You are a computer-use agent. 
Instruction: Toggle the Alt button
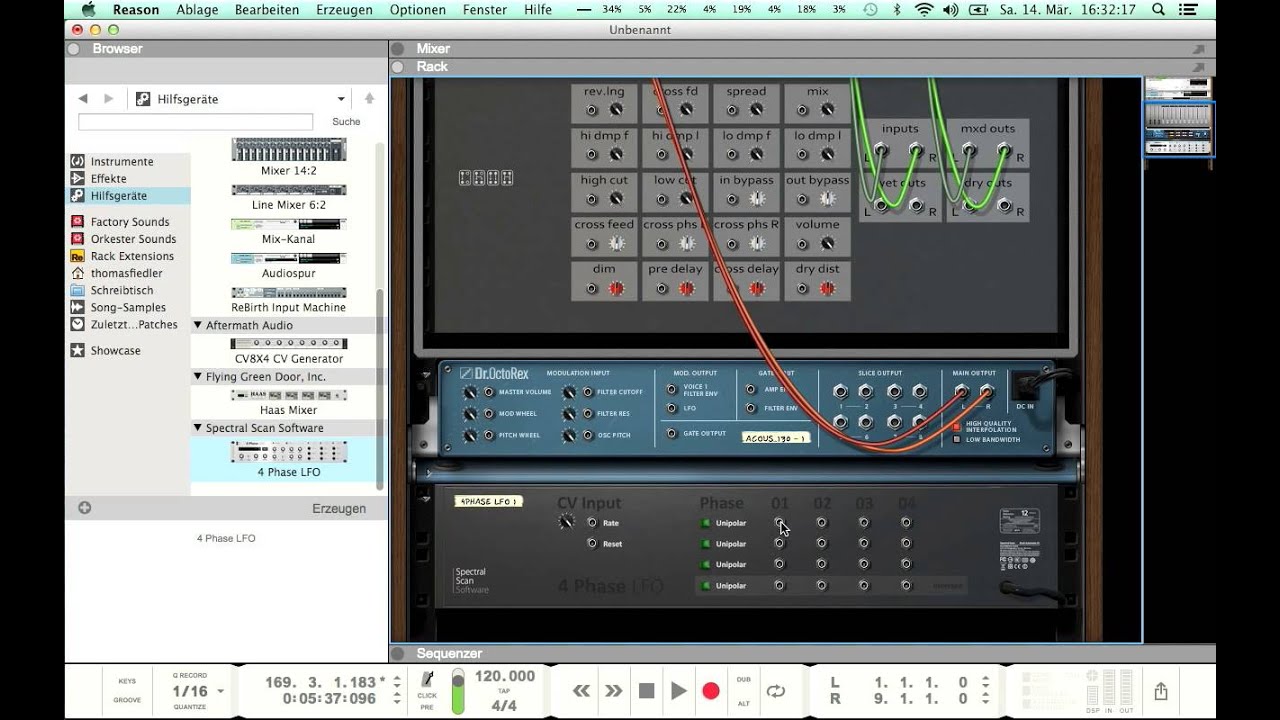743,703
